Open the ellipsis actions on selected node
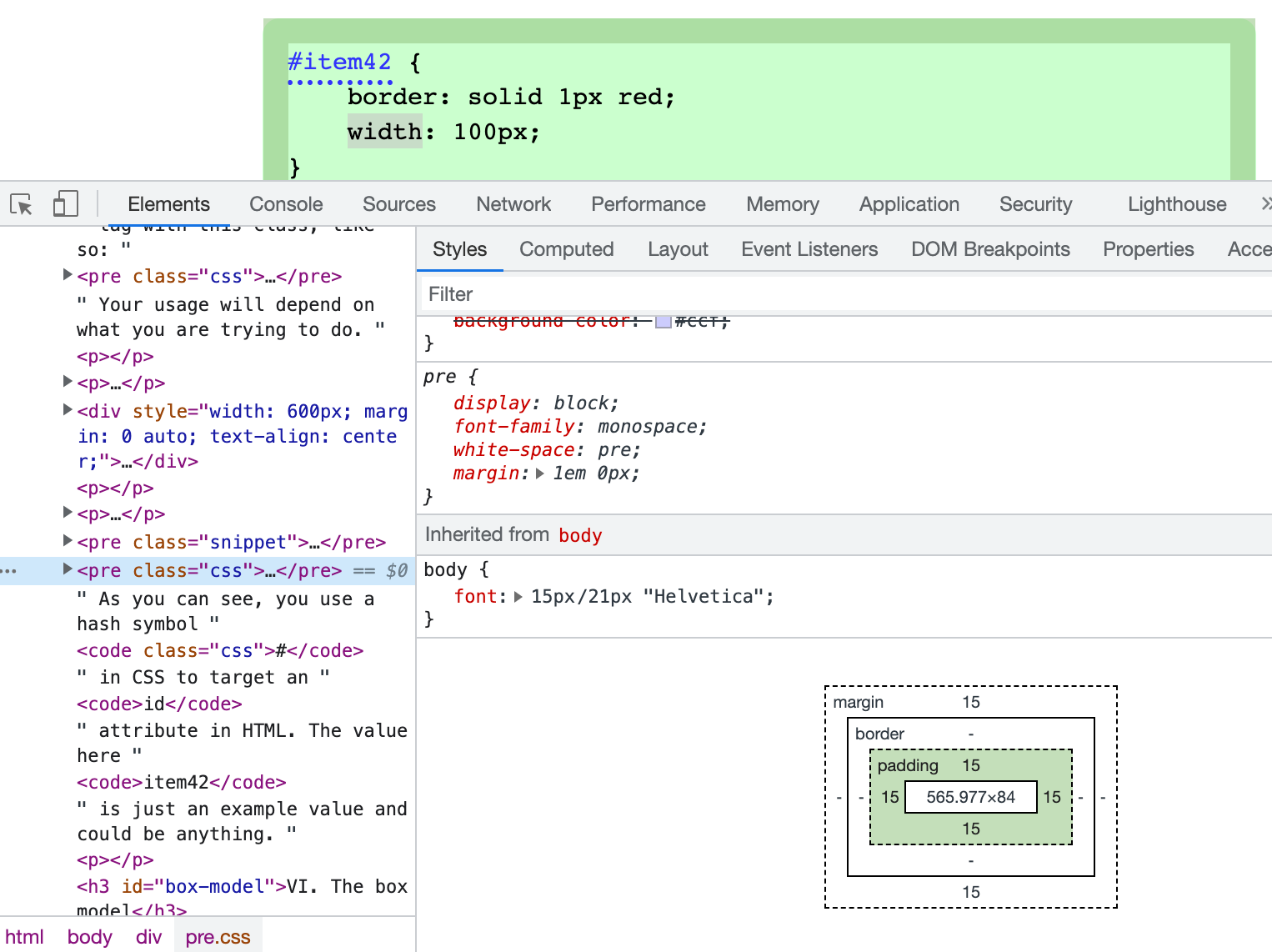1272x952 pixels. pyautogui.click(x=9, y=571)
